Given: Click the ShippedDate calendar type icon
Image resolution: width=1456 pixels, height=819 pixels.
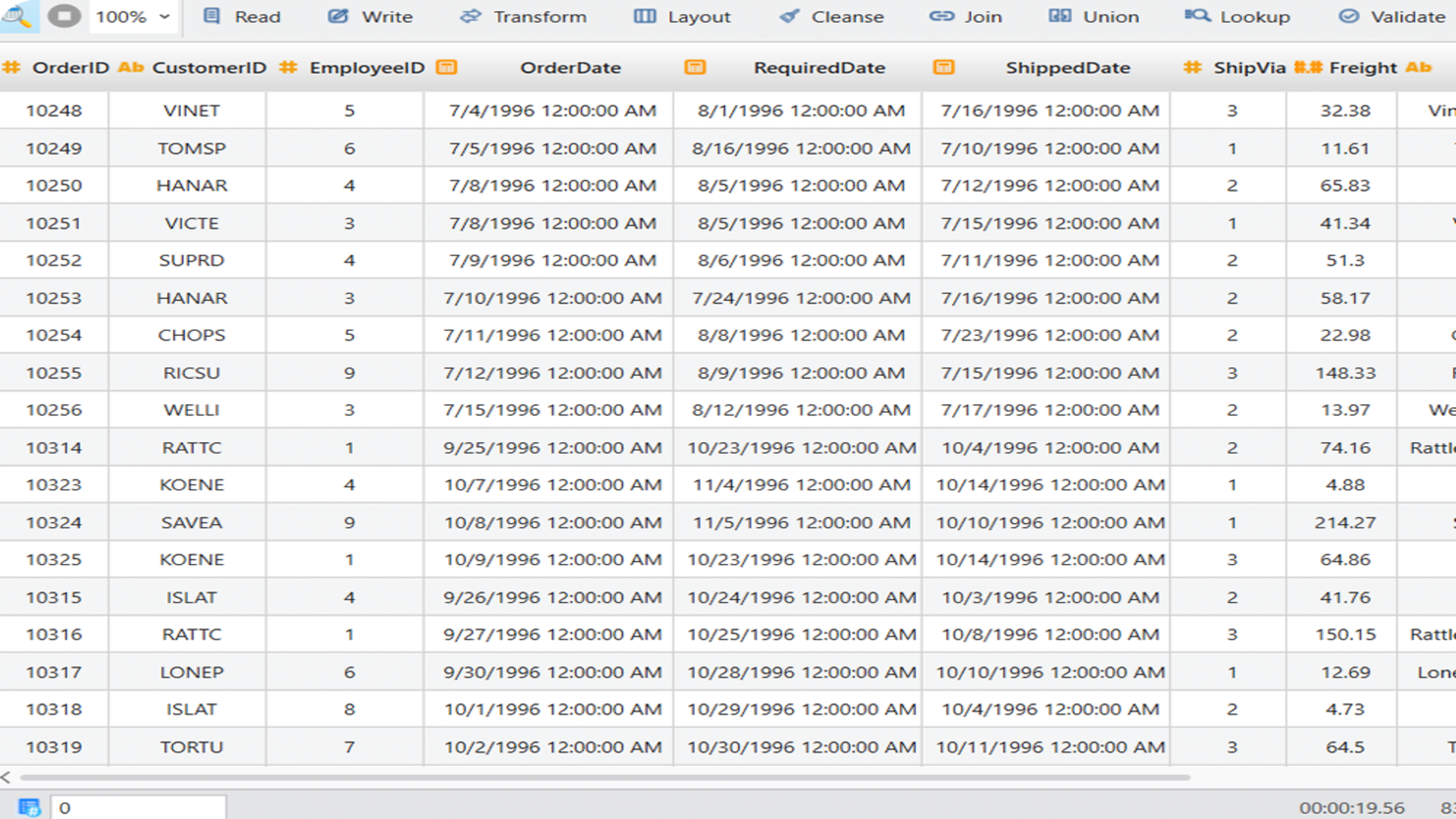Looking at the screenshot, I should (x=943, y=67).
